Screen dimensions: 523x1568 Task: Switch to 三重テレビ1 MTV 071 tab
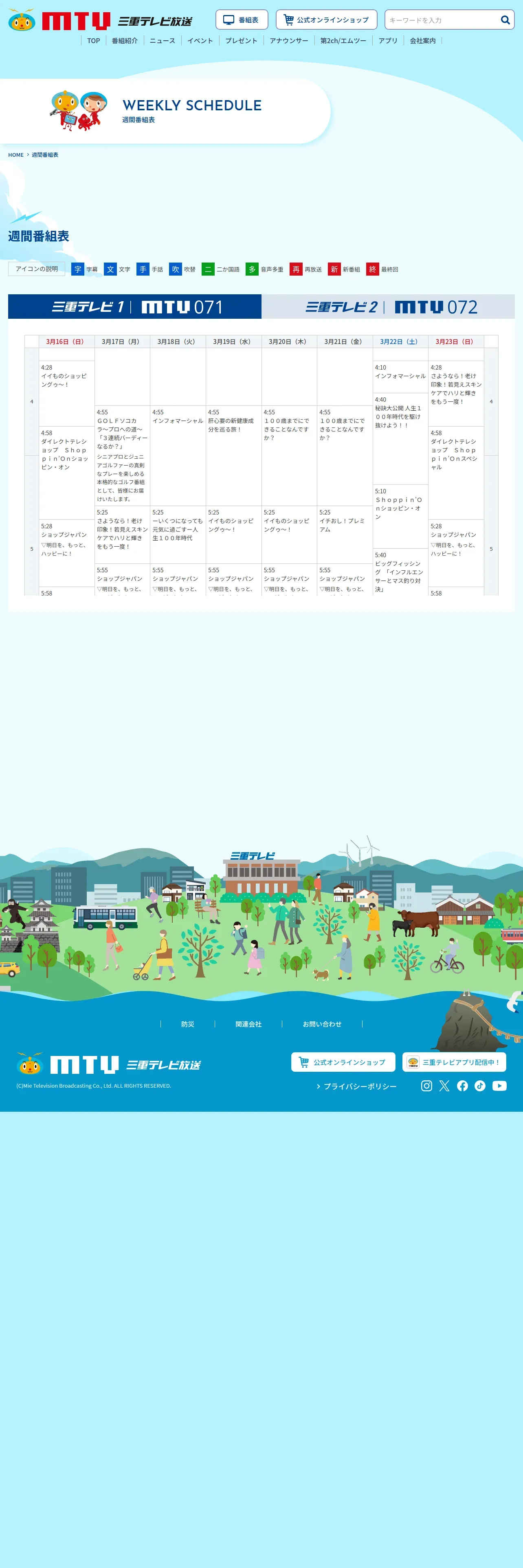coord(134,307)
